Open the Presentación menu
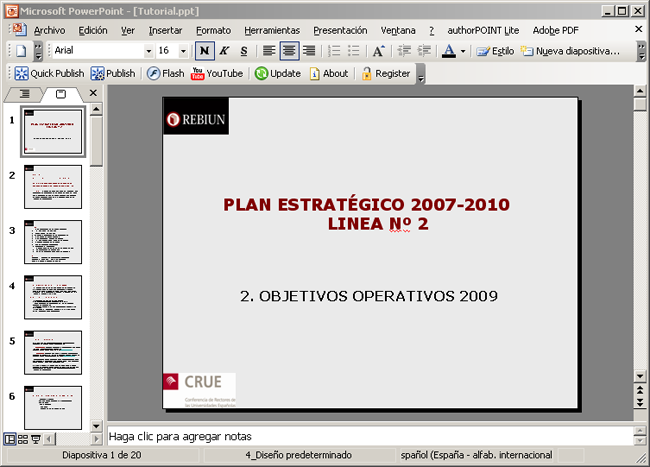Image resolution: width=650 pixels, height=467 pixels. click(x=340, y=30)
